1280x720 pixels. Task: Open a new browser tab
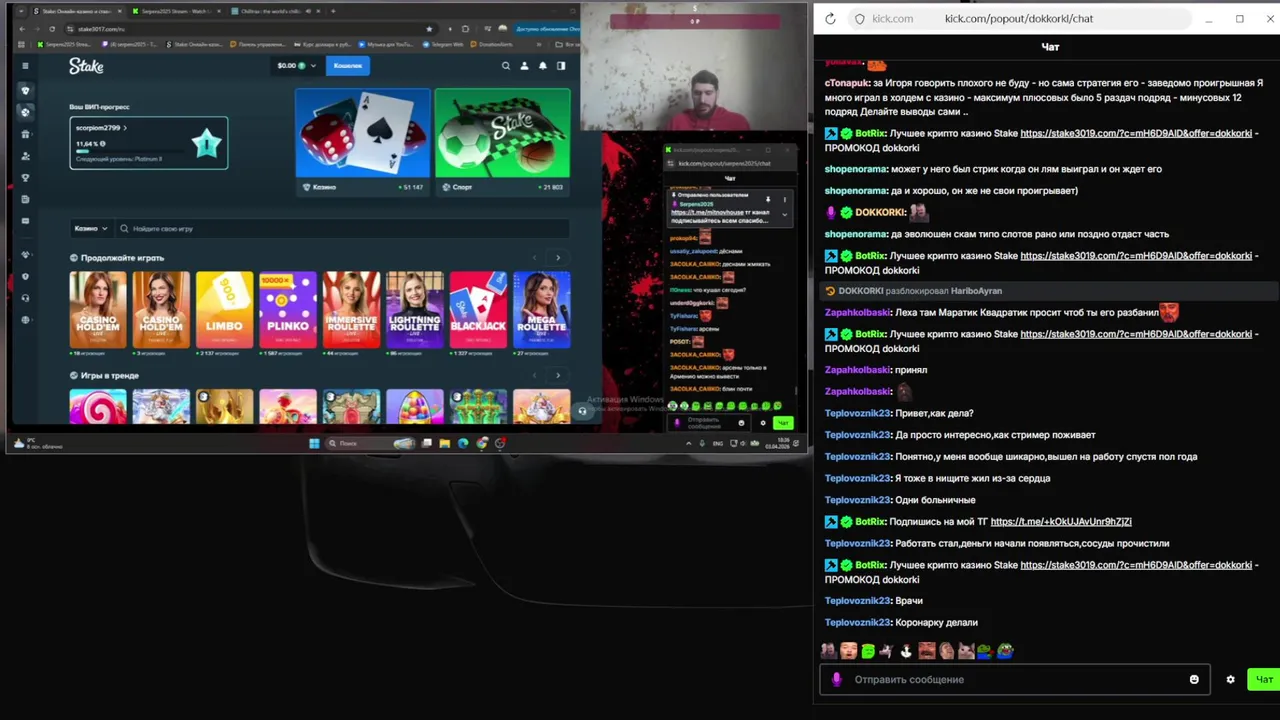click(x=333, y=11)
